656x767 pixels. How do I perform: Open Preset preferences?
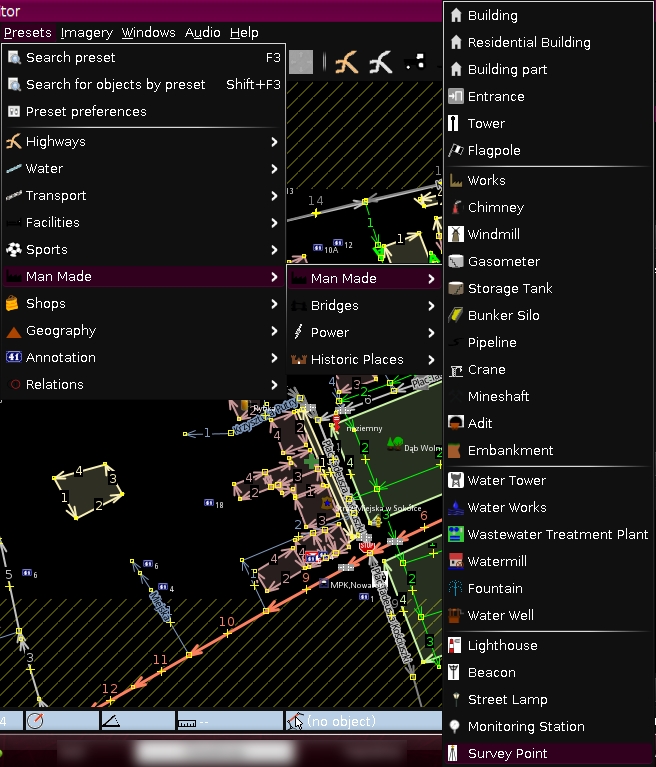pos(86,111)
